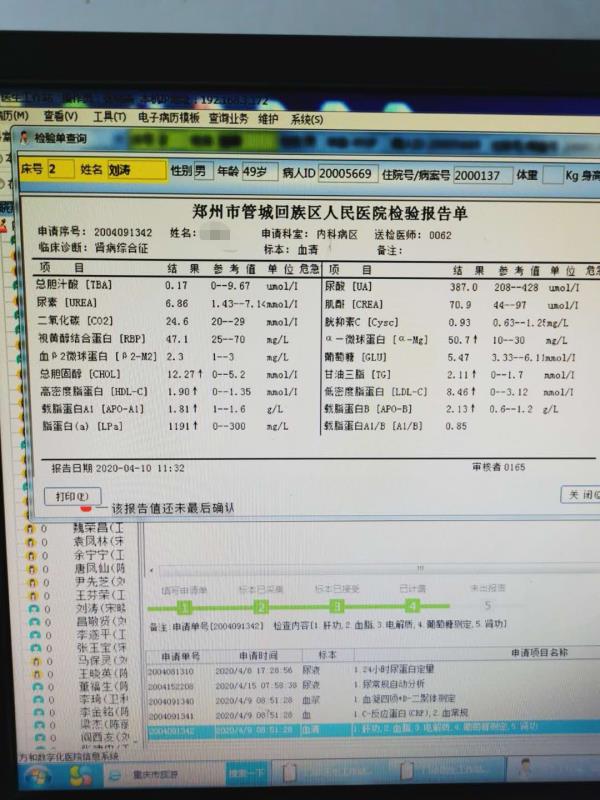Click the patient icon beside 刘涛
This screenshot has width=600, height=800.
[x=33, y=607]
